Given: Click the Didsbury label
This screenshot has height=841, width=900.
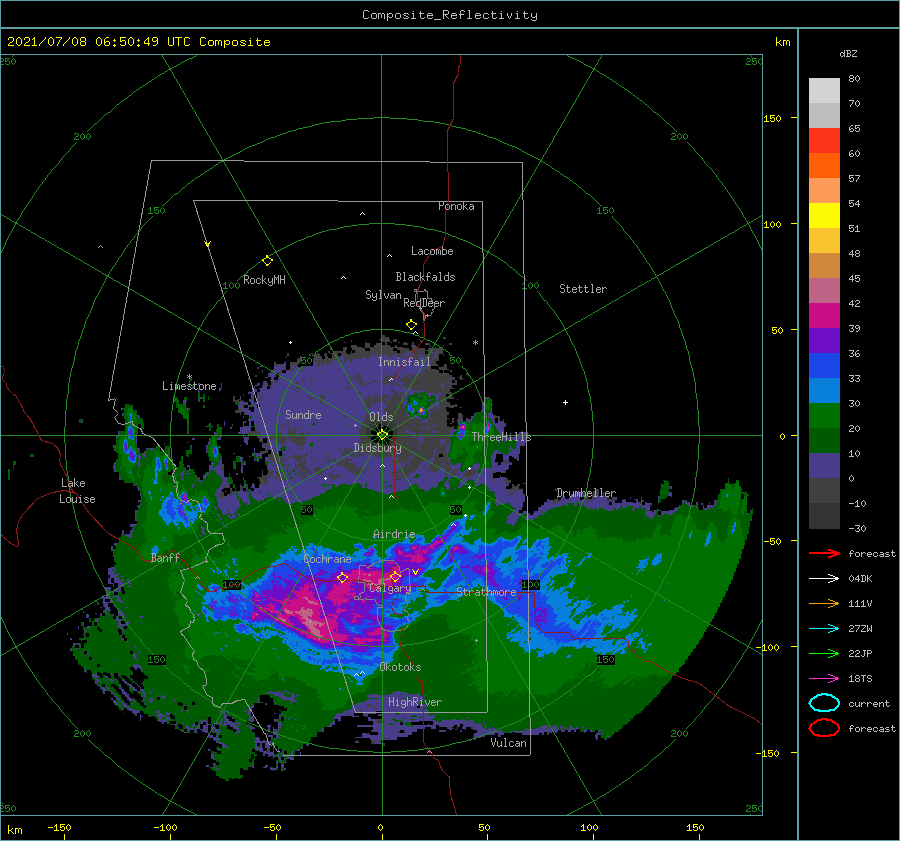Looking at the screenshot, I should (377, 448).
